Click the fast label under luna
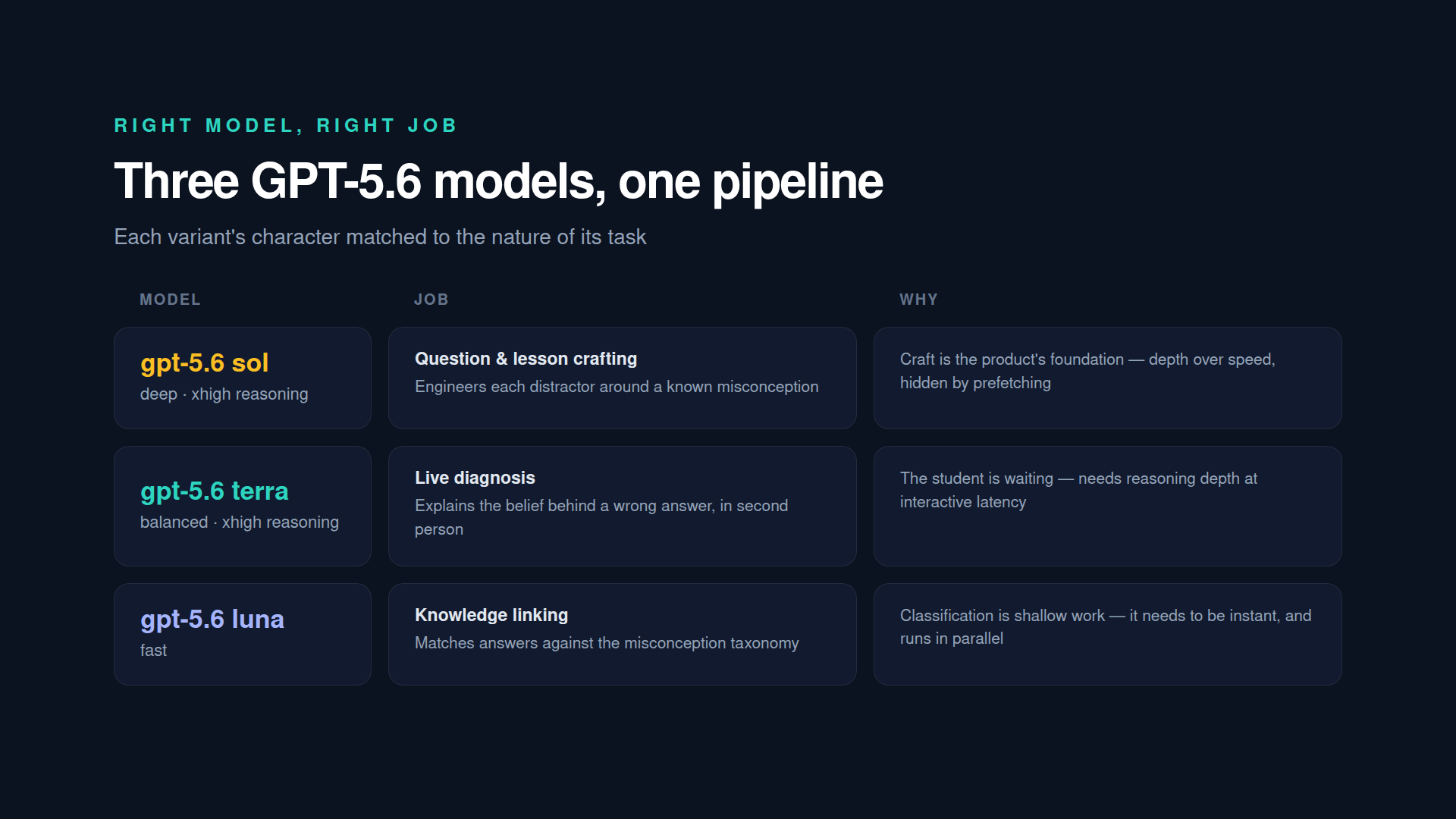This screenshot has height=819, width=1456. pos(153,651)
